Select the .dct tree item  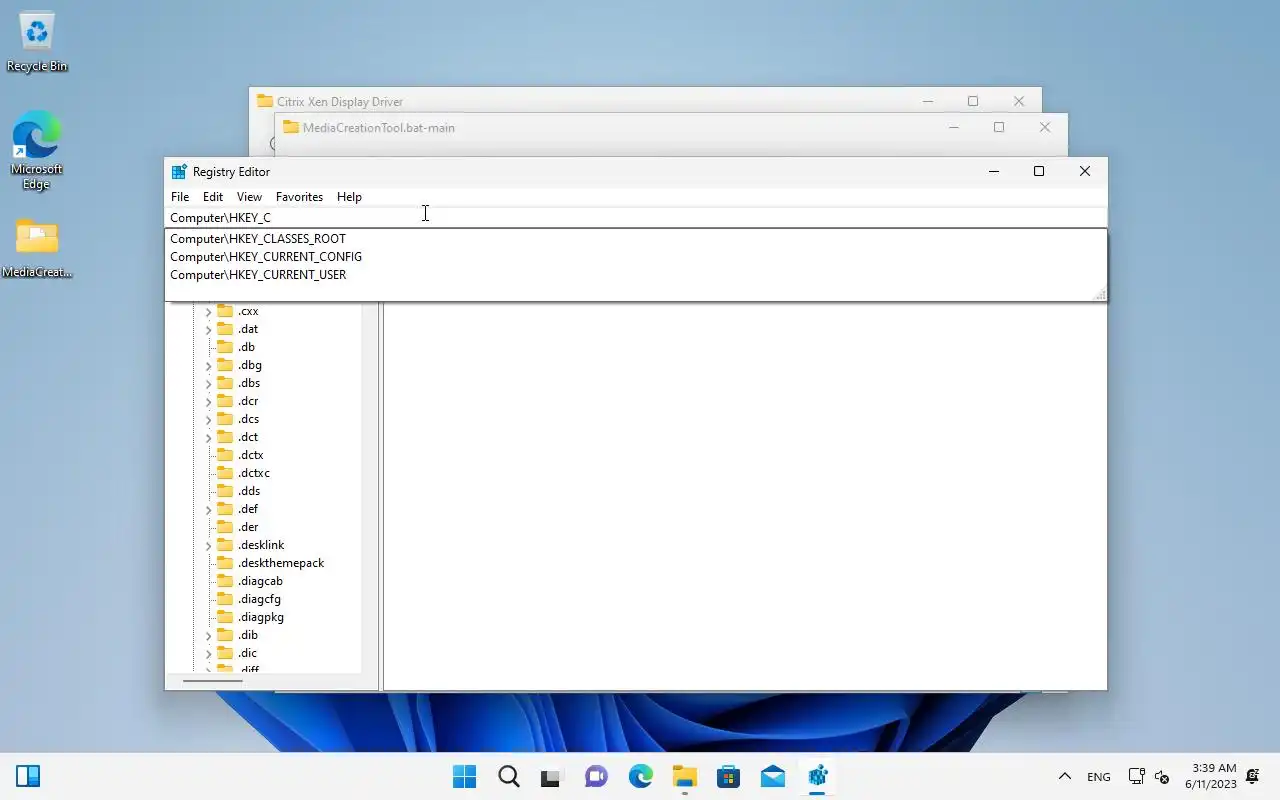point(248,437)
